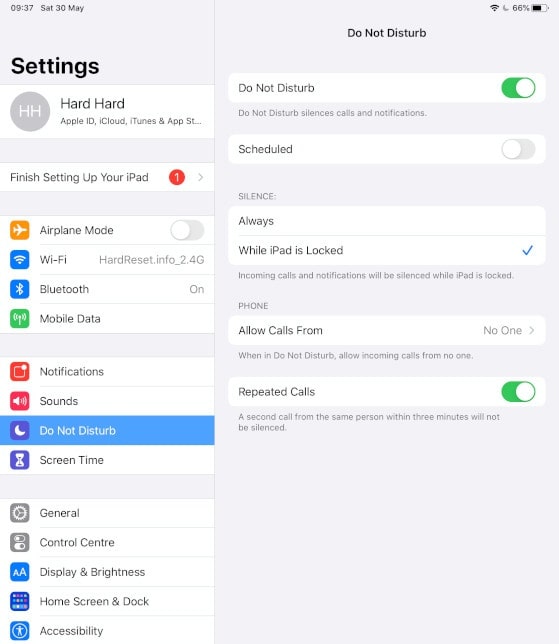The width and height of the screenshot is (559, 644).
Task: Open Mobile Data via green antenna icon
Action: click(20, 319)
